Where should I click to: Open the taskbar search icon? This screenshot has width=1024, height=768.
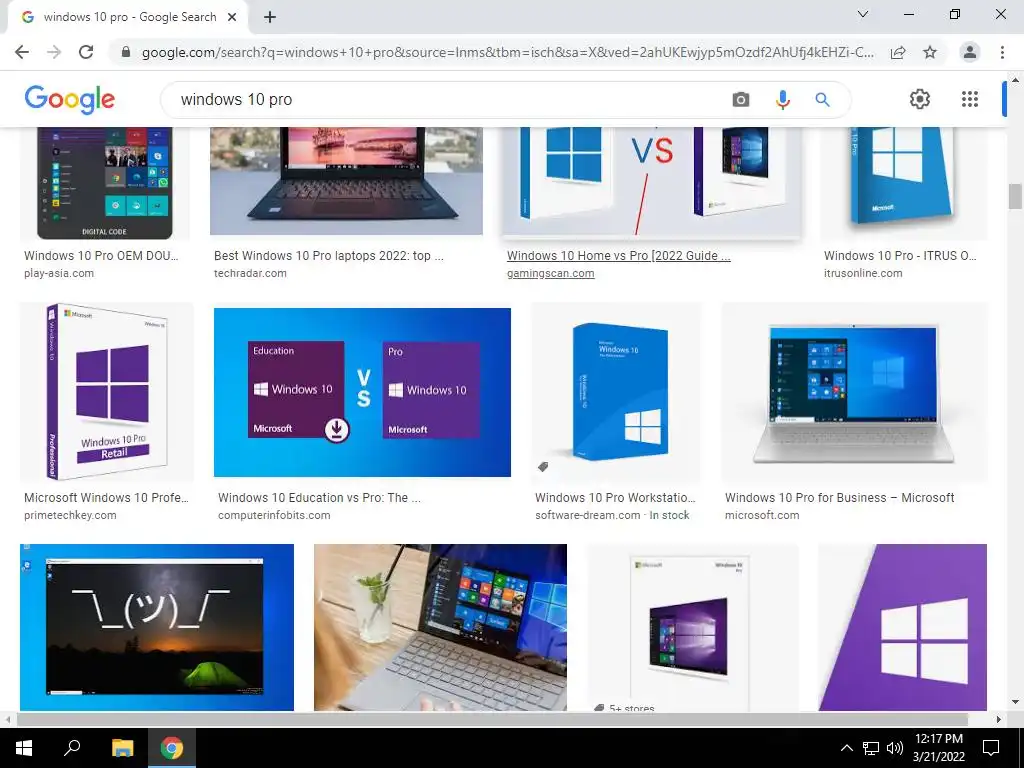[x=72, y=748]
